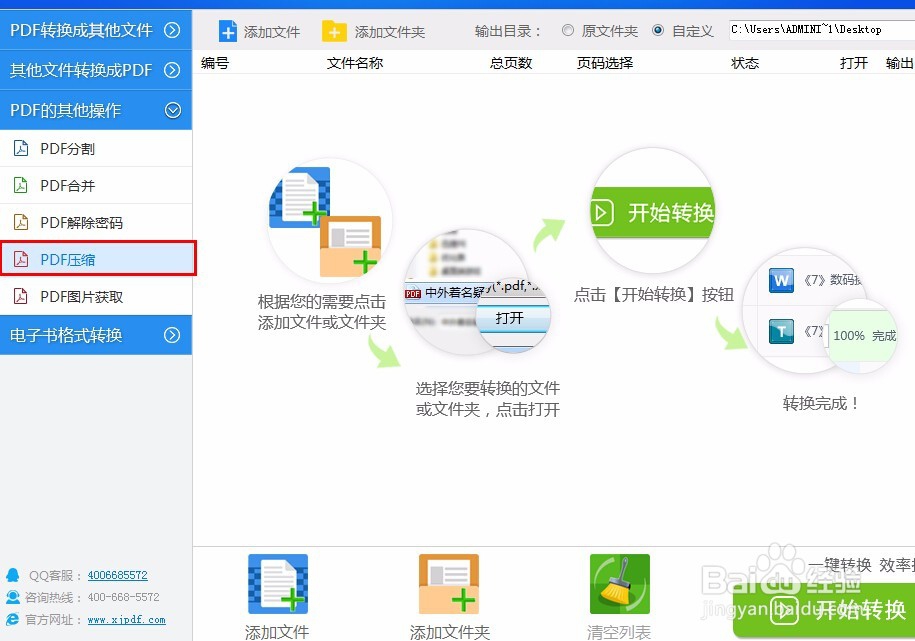The image size is (915, 641).
Task: Collapse the PDF的其他操作 section
Action: point(96,110)
